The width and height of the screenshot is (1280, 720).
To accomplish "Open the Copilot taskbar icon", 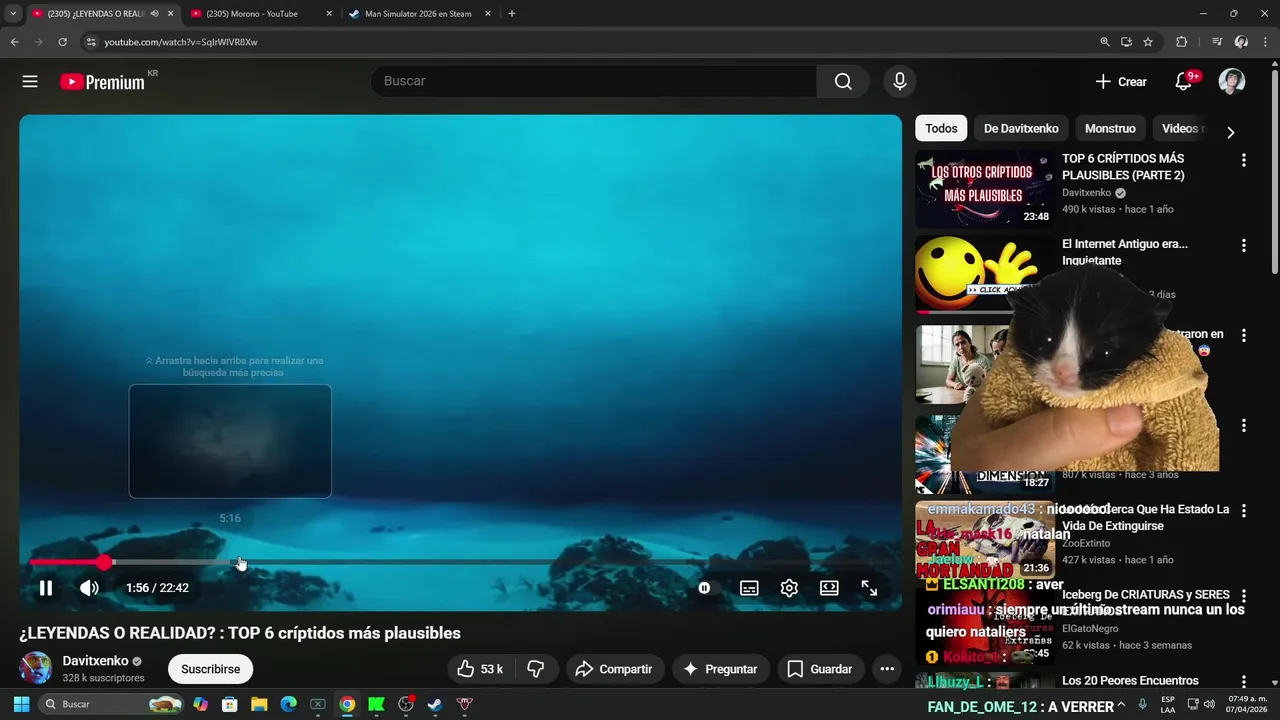I will pos(200,704).
